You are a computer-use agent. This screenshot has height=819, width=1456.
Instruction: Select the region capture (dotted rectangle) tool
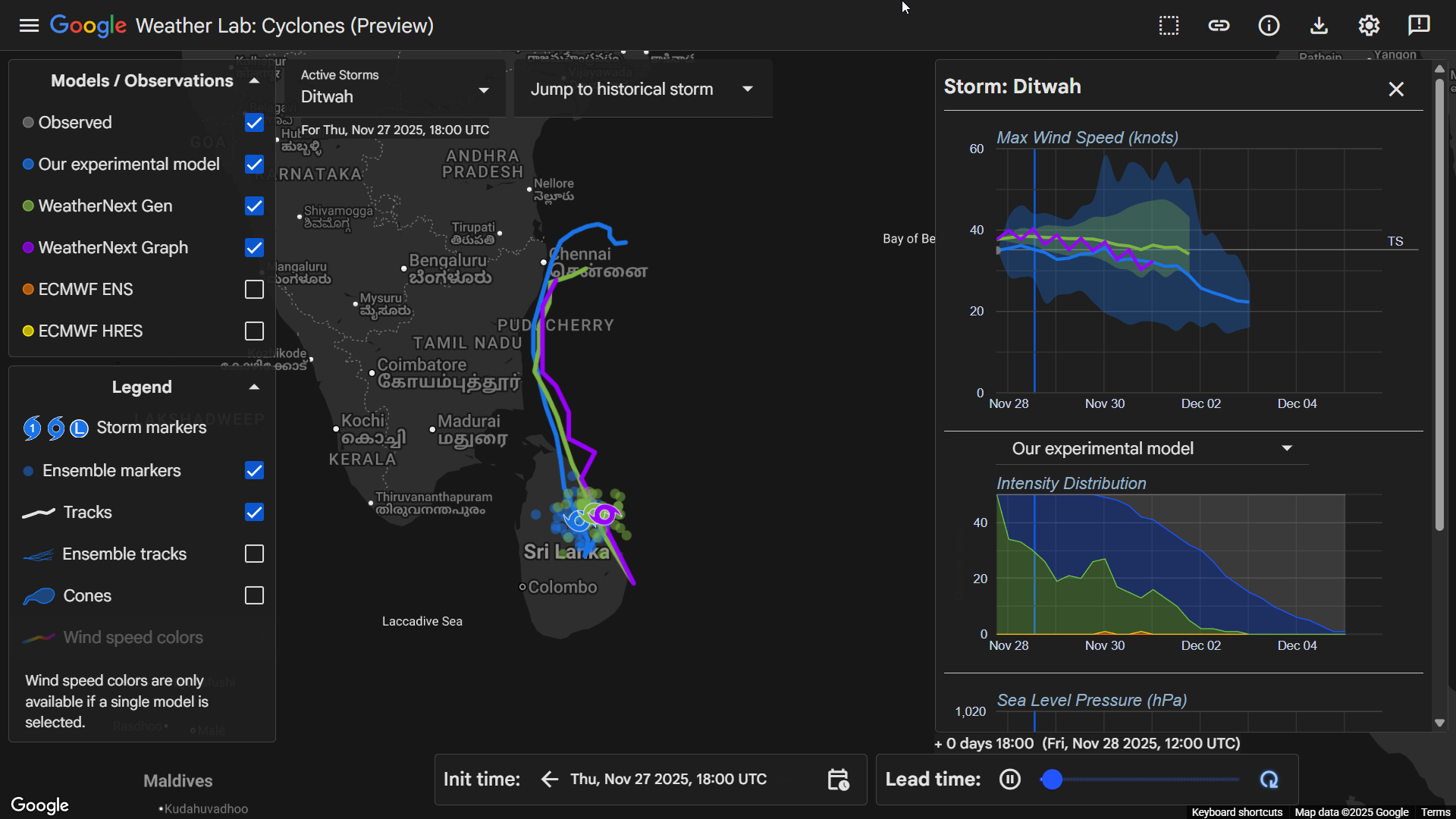(1169, 25)
